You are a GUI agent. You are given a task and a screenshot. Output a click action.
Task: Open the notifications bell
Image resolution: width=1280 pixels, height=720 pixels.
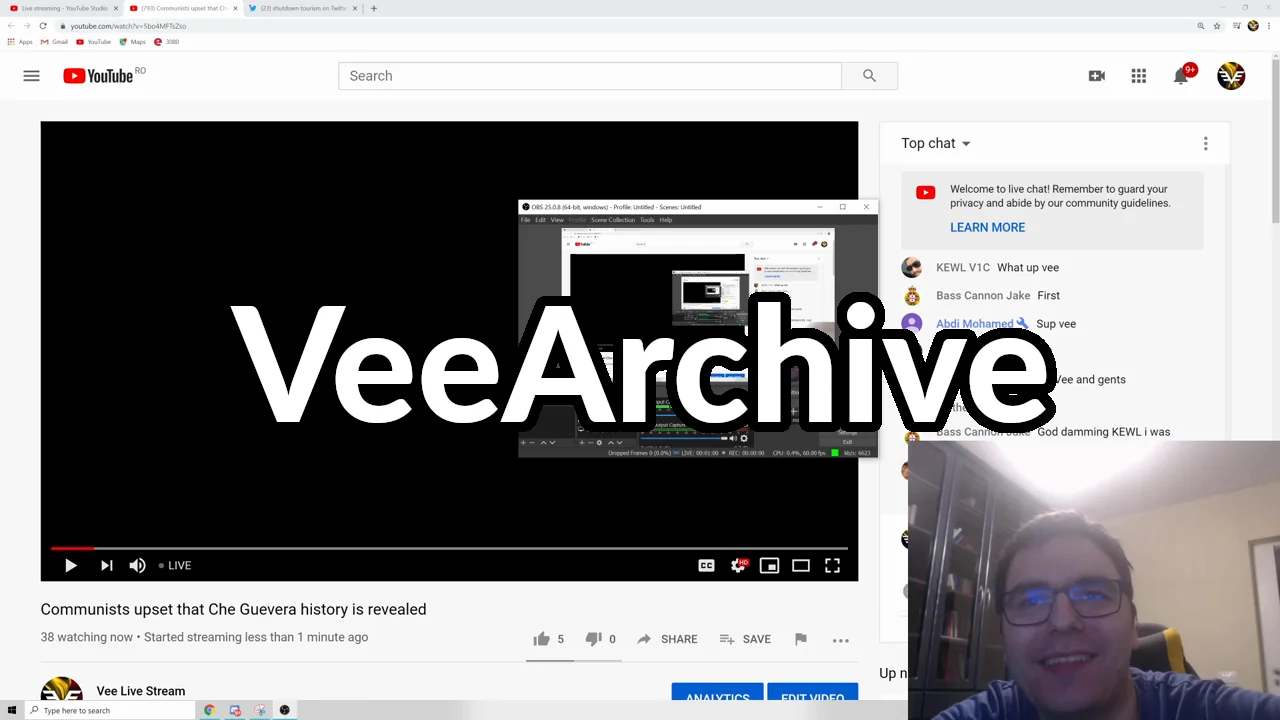[x=1183, y=76]
